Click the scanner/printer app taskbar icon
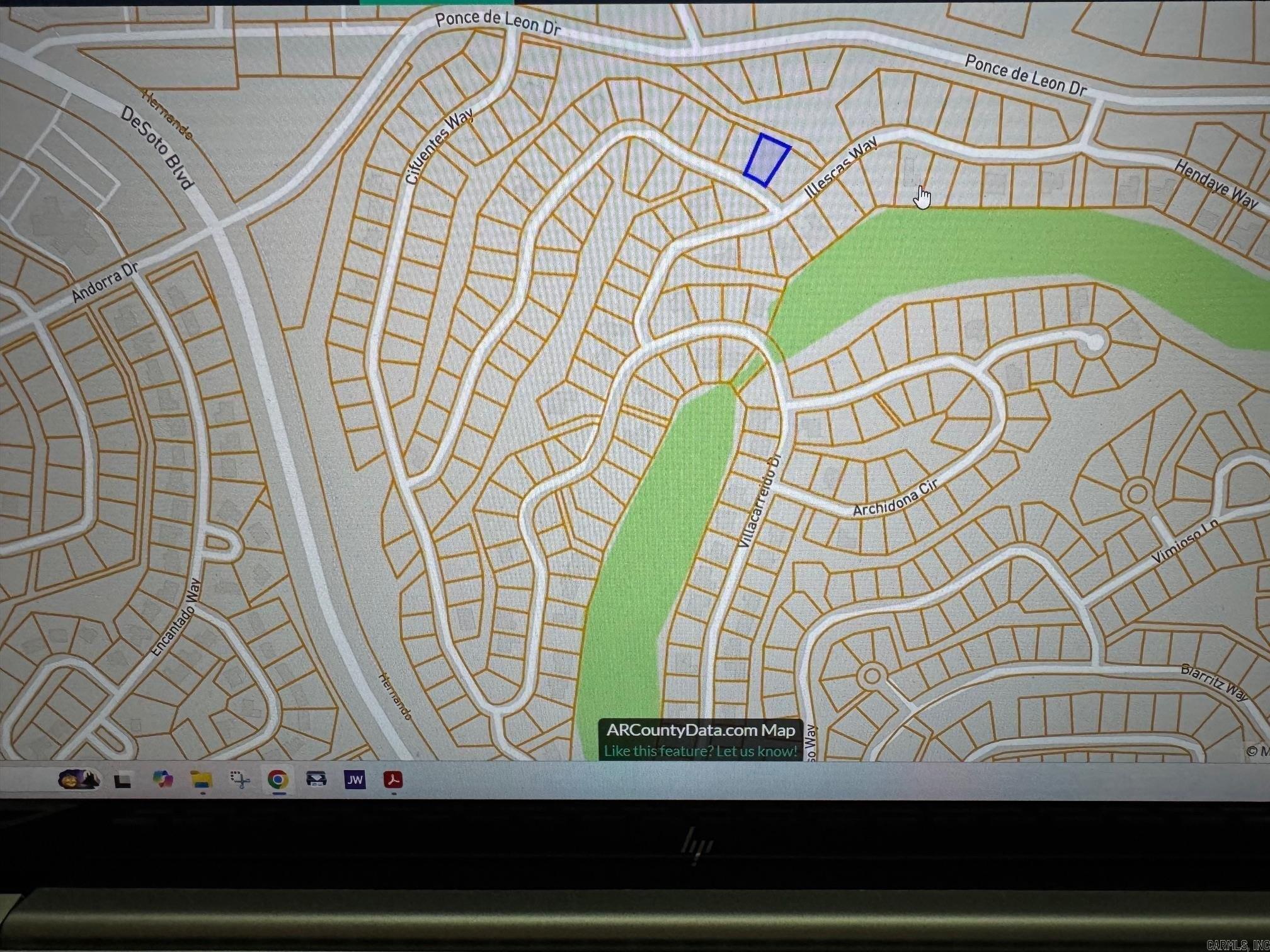The image size is (1270, 952). [x=316, y=780]
